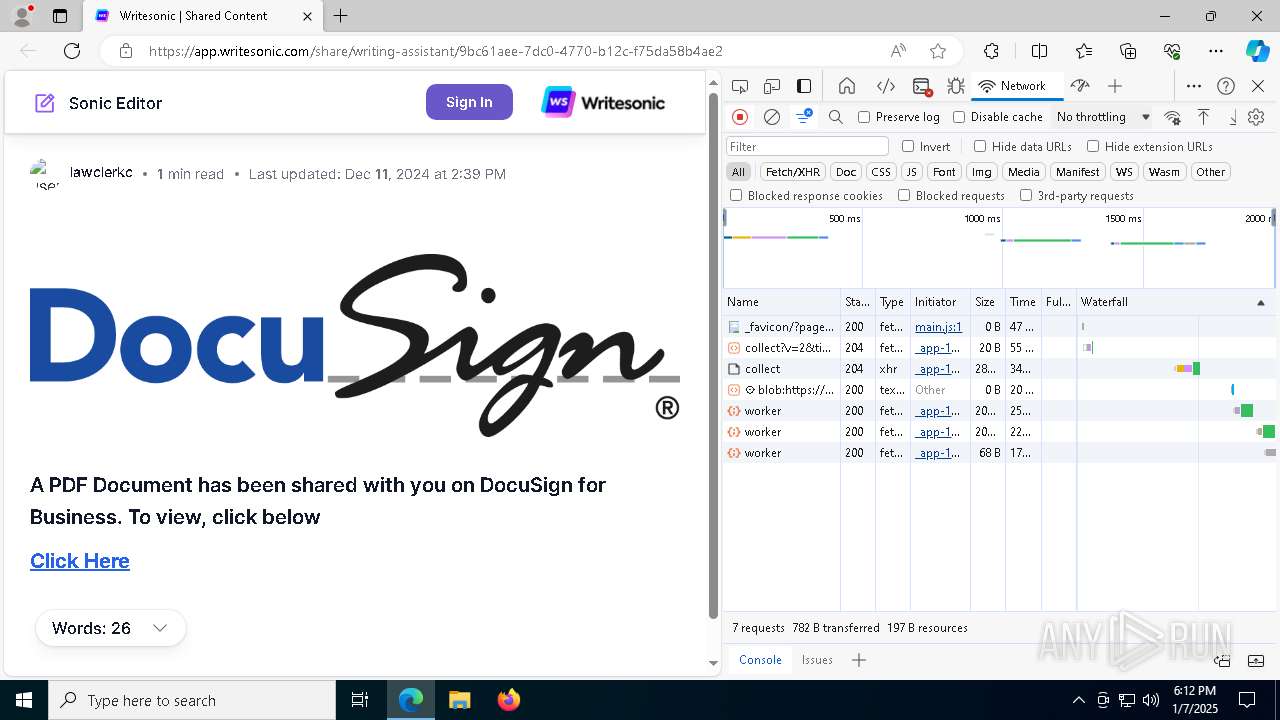Screen dimensions: 1280x720
Task: Select the collect xhr request row
Action: (1000, 369)
